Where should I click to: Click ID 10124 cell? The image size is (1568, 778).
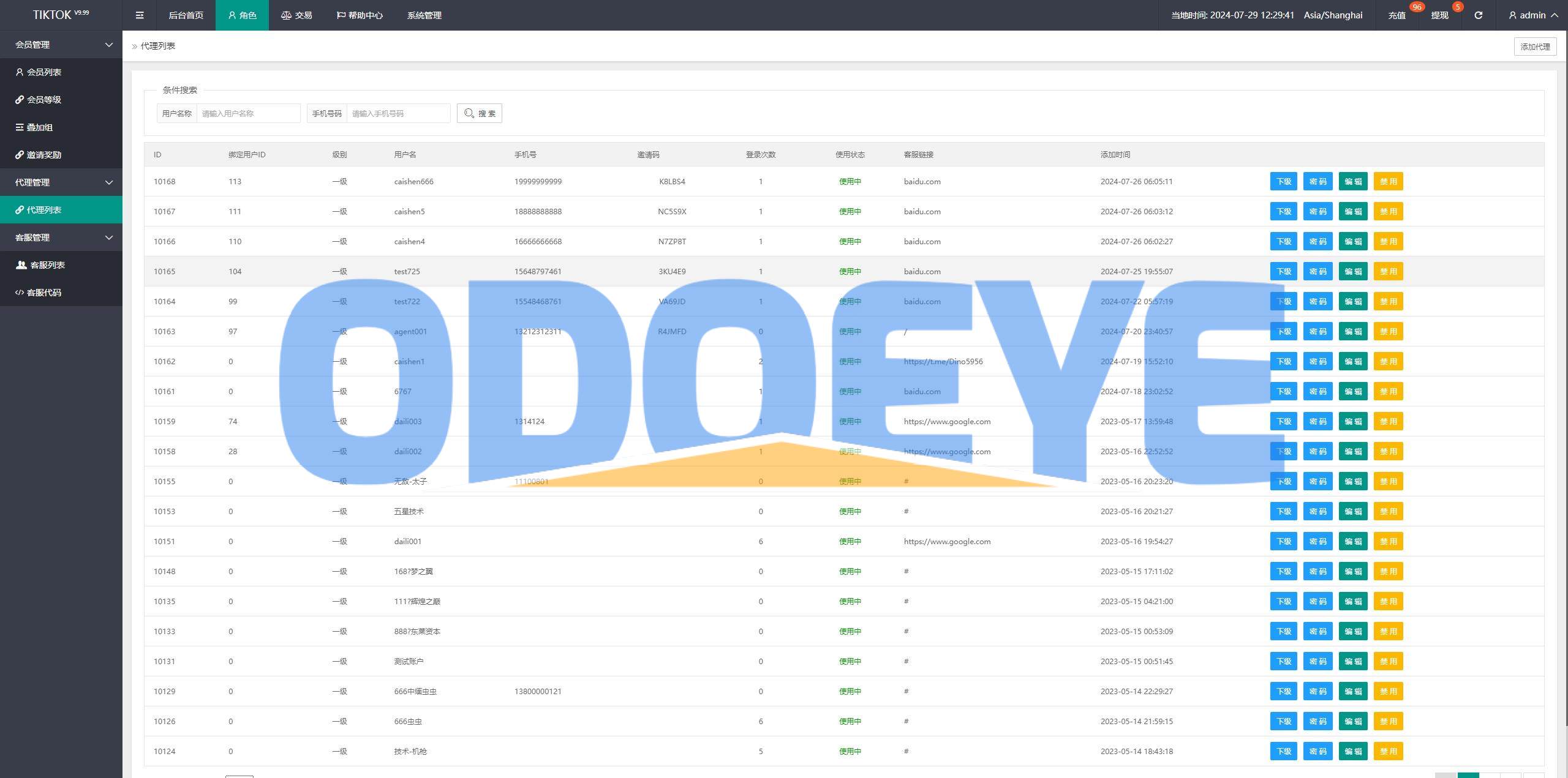164,751
